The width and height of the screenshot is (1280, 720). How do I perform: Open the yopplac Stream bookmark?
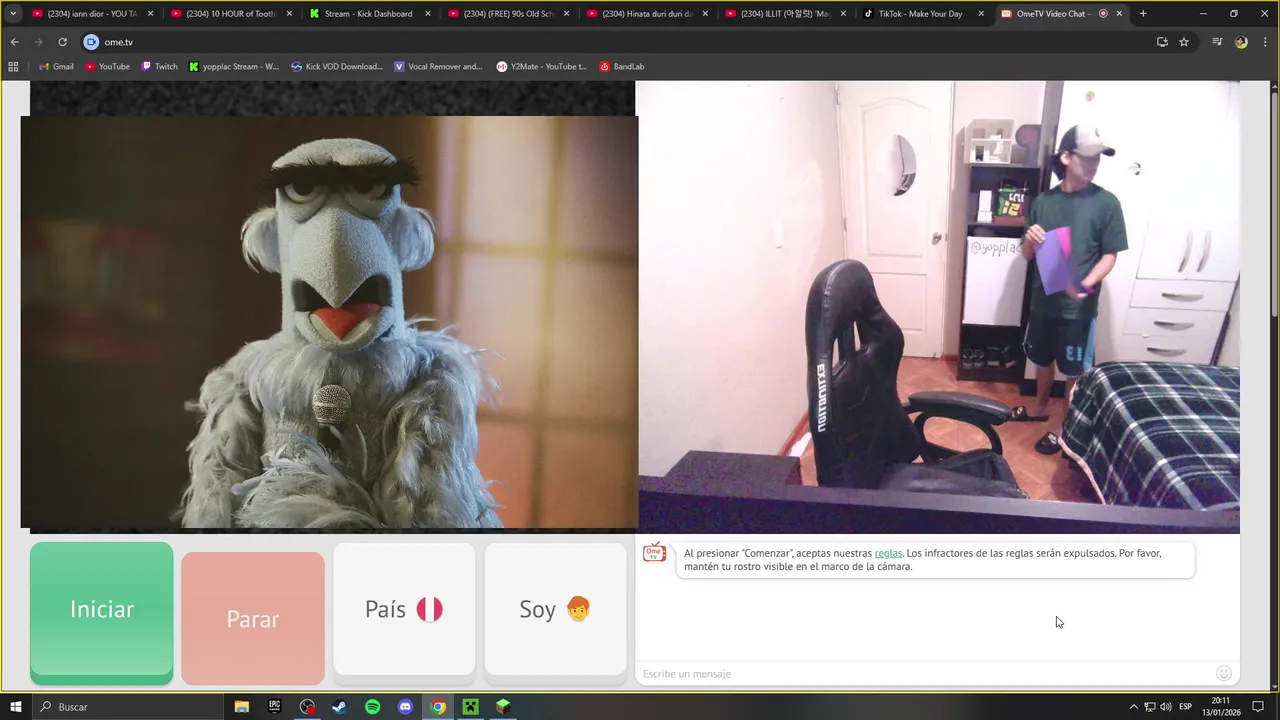(x=234, y=66)
